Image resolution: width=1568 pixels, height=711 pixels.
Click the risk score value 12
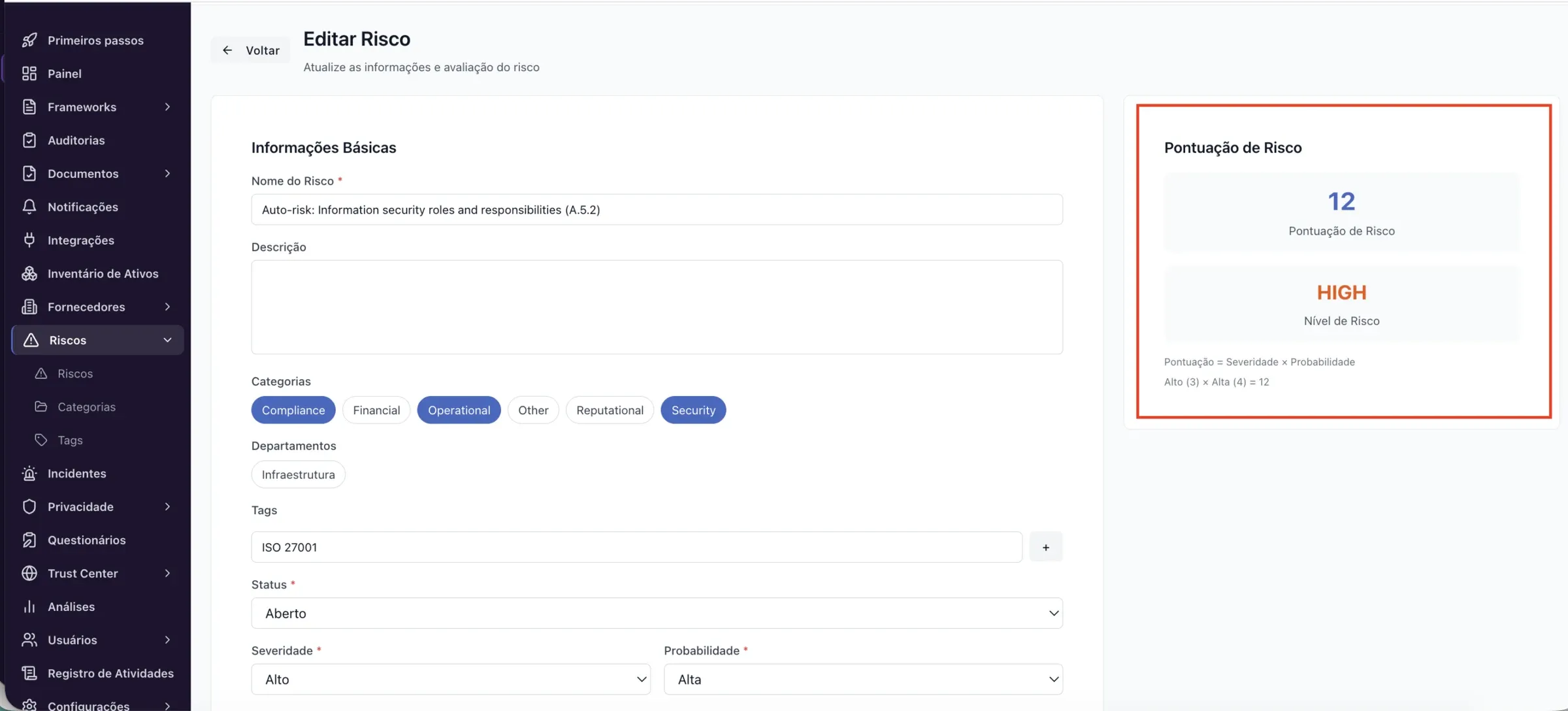click(1341, 201)
